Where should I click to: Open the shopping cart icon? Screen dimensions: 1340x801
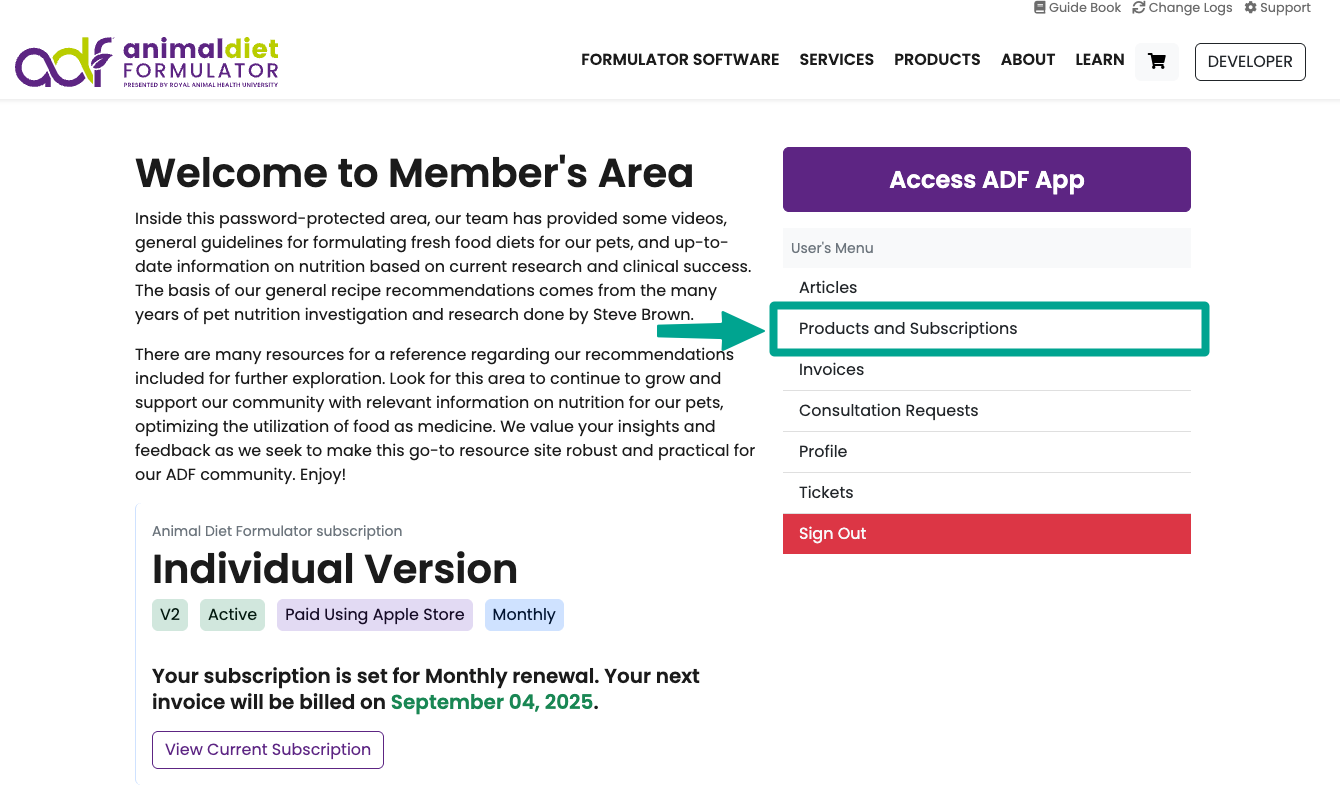click(x=1157, y=61)
